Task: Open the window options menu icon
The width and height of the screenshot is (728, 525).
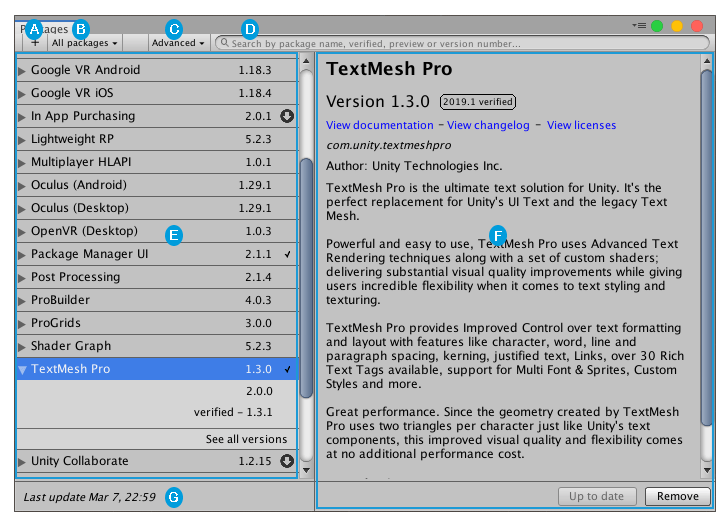Action: [x=639, y=26]
